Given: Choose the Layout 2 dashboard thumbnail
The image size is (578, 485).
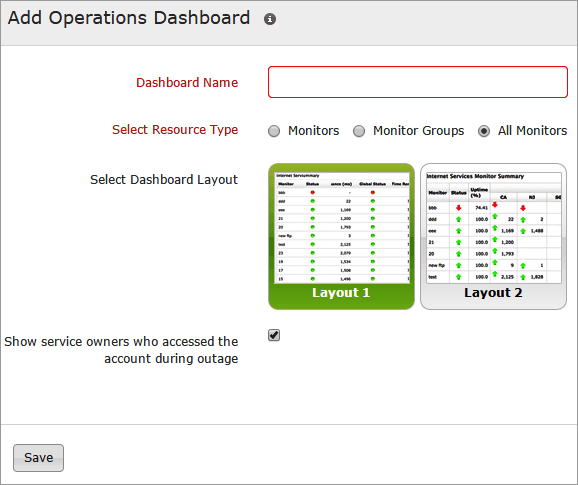Looking at the screenshot, I should (493, 237).
